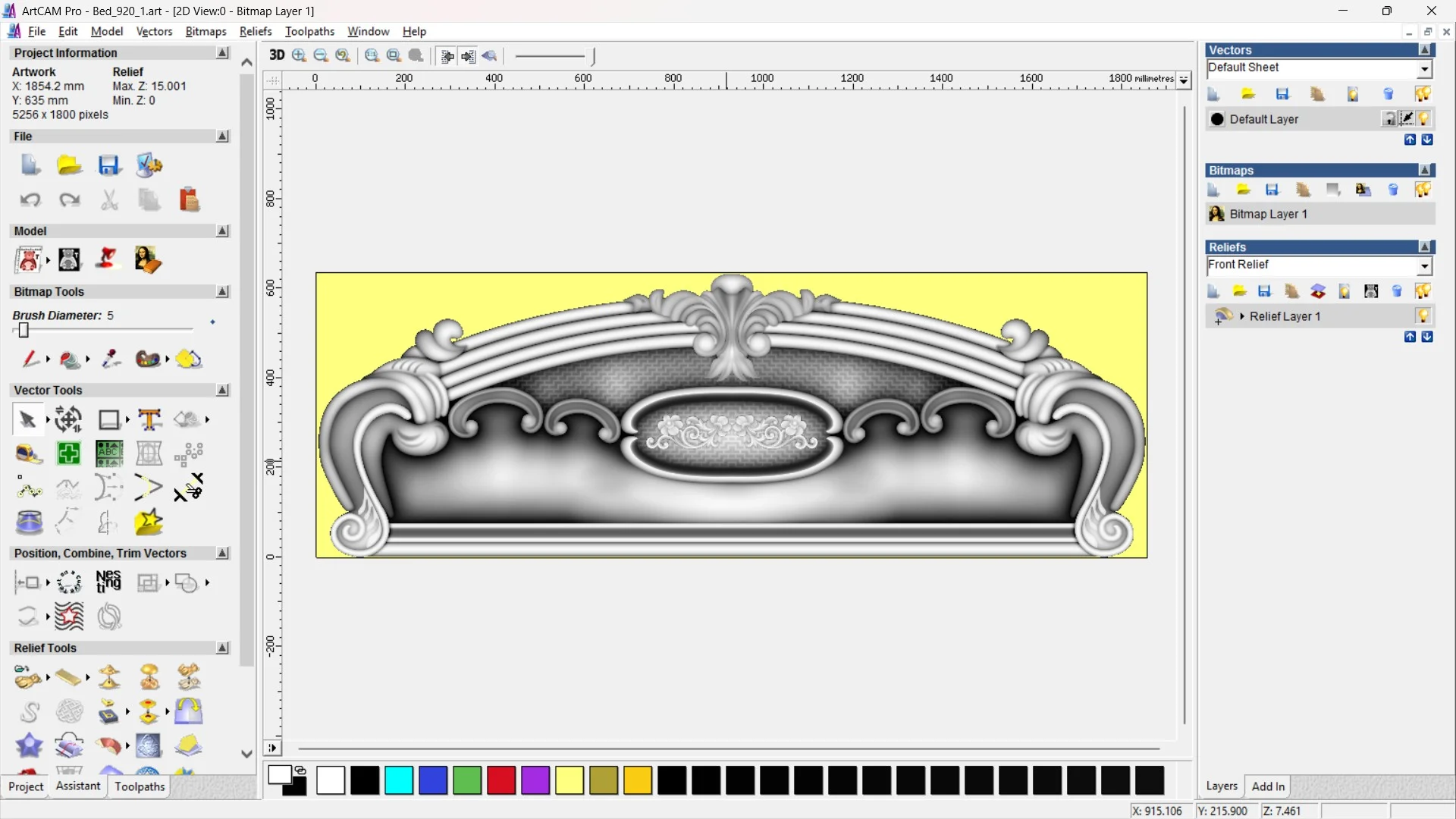Open the Default Sheet dropdown
The width and height of the screenshot is (1456, 819).
point(1425,69)
